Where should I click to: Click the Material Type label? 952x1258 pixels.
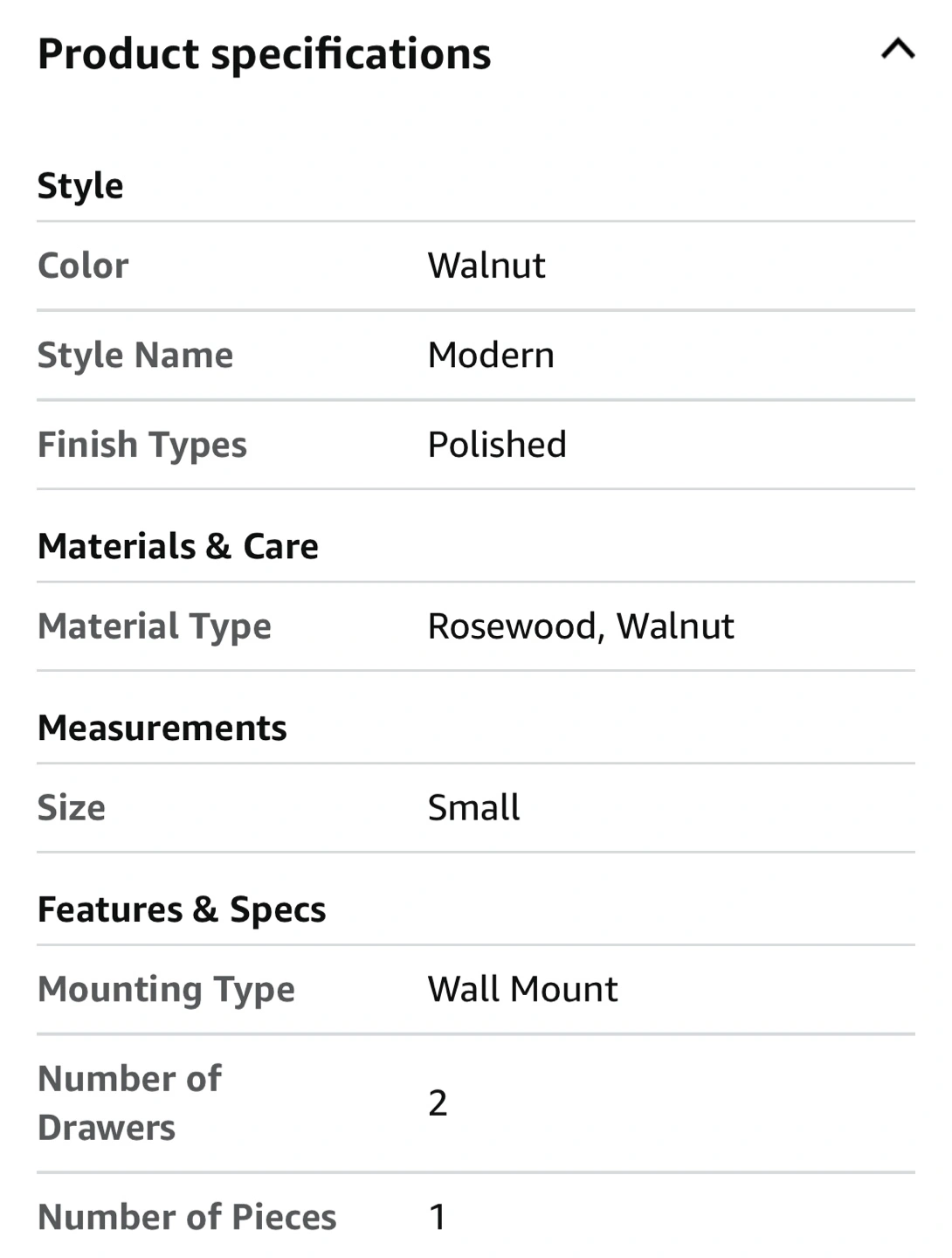pyautogui.click(x=155, y=627)
